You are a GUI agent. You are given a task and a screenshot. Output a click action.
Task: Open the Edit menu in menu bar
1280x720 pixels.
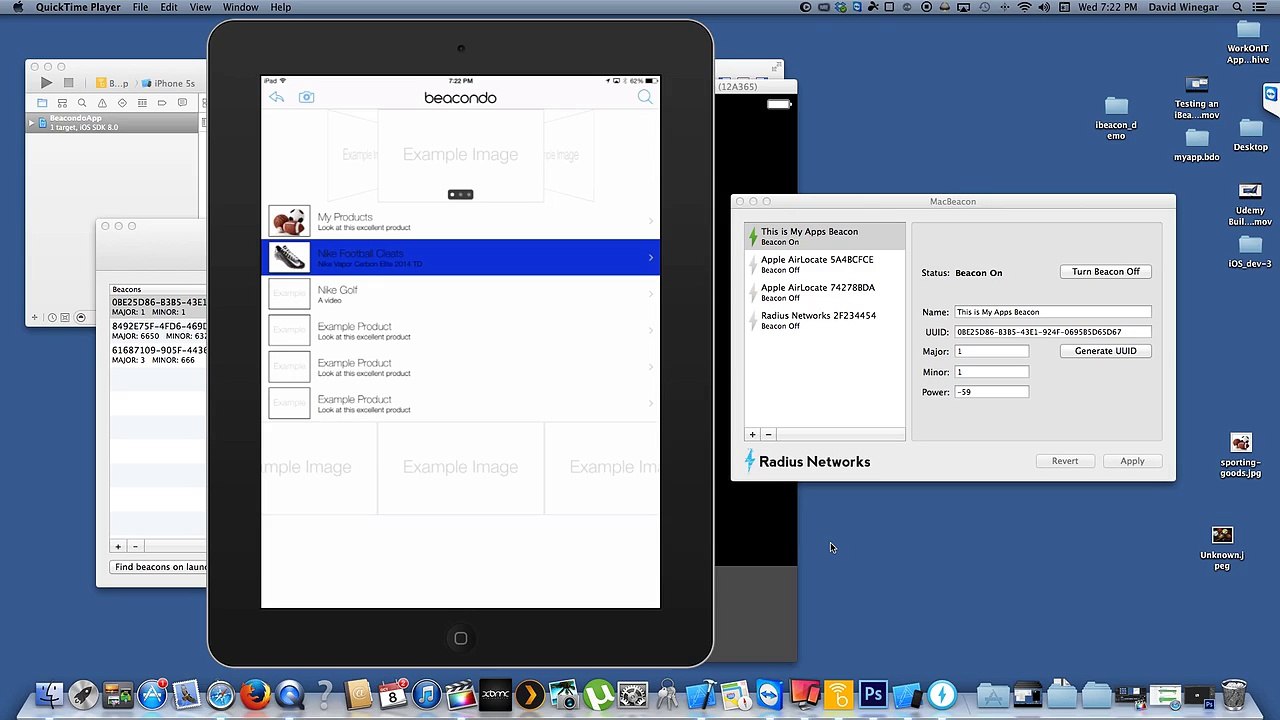169,7
